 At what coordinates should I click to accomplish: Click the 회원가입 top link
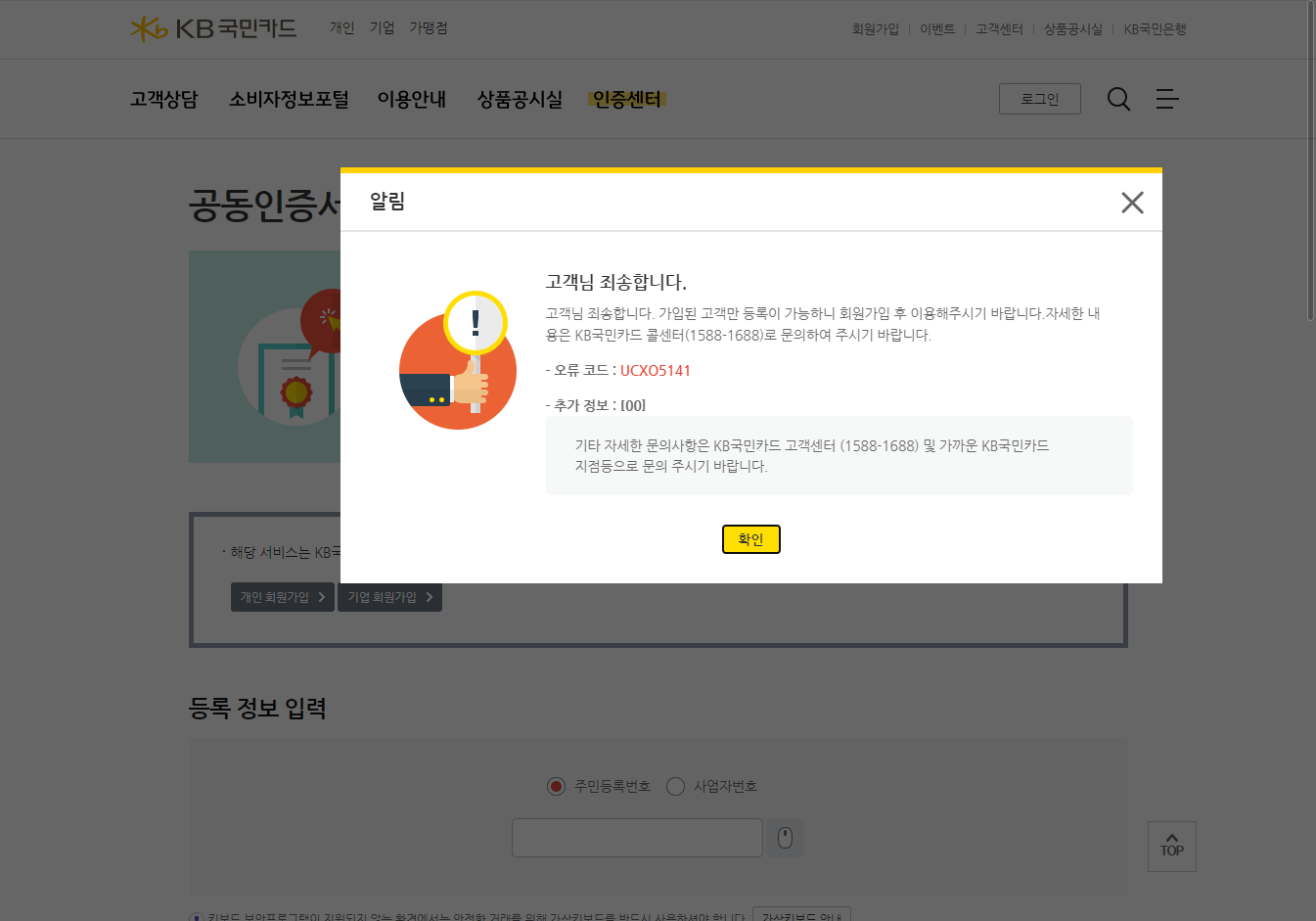pos(875,29)
